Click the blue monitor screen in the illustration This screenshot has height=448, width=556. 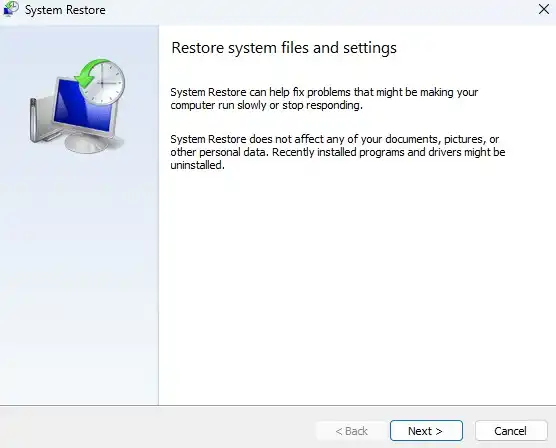point(82,106)
